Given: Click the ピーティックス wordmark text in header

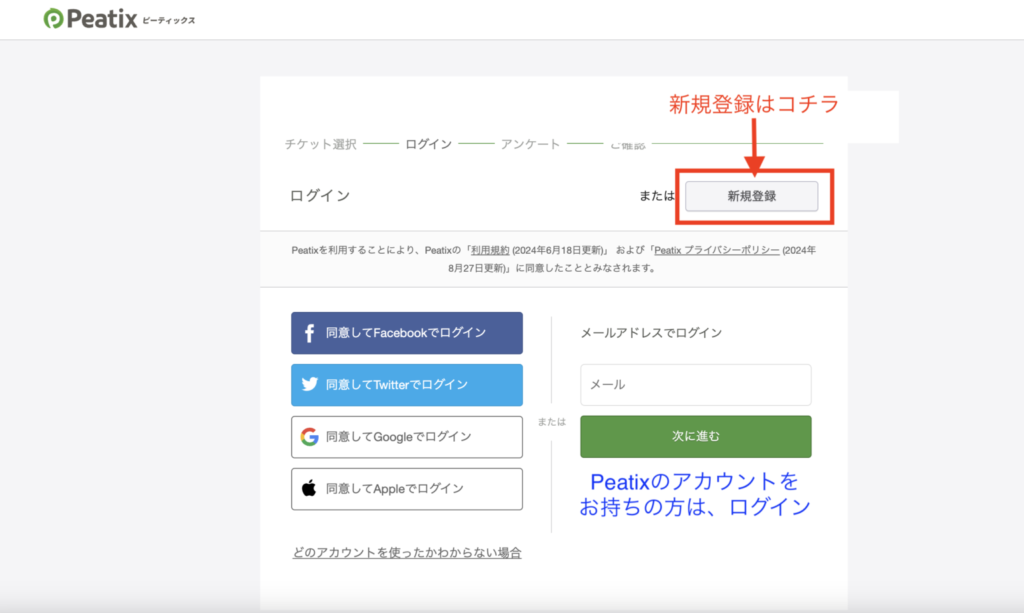Looking at the screenshot, I should point(169,20).
